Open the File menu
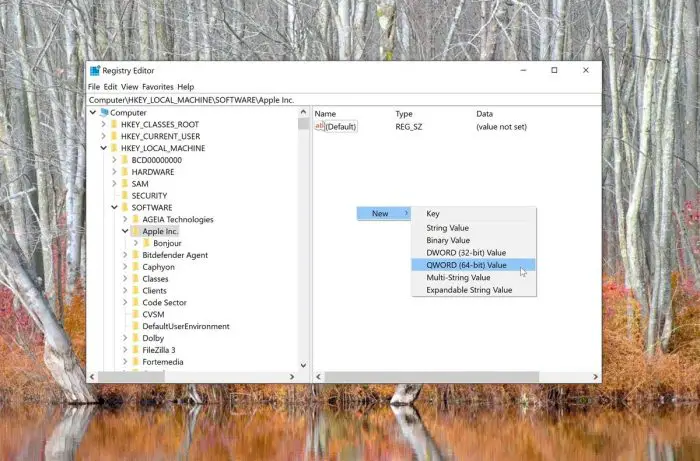The image size is (700, 461). 94,87
